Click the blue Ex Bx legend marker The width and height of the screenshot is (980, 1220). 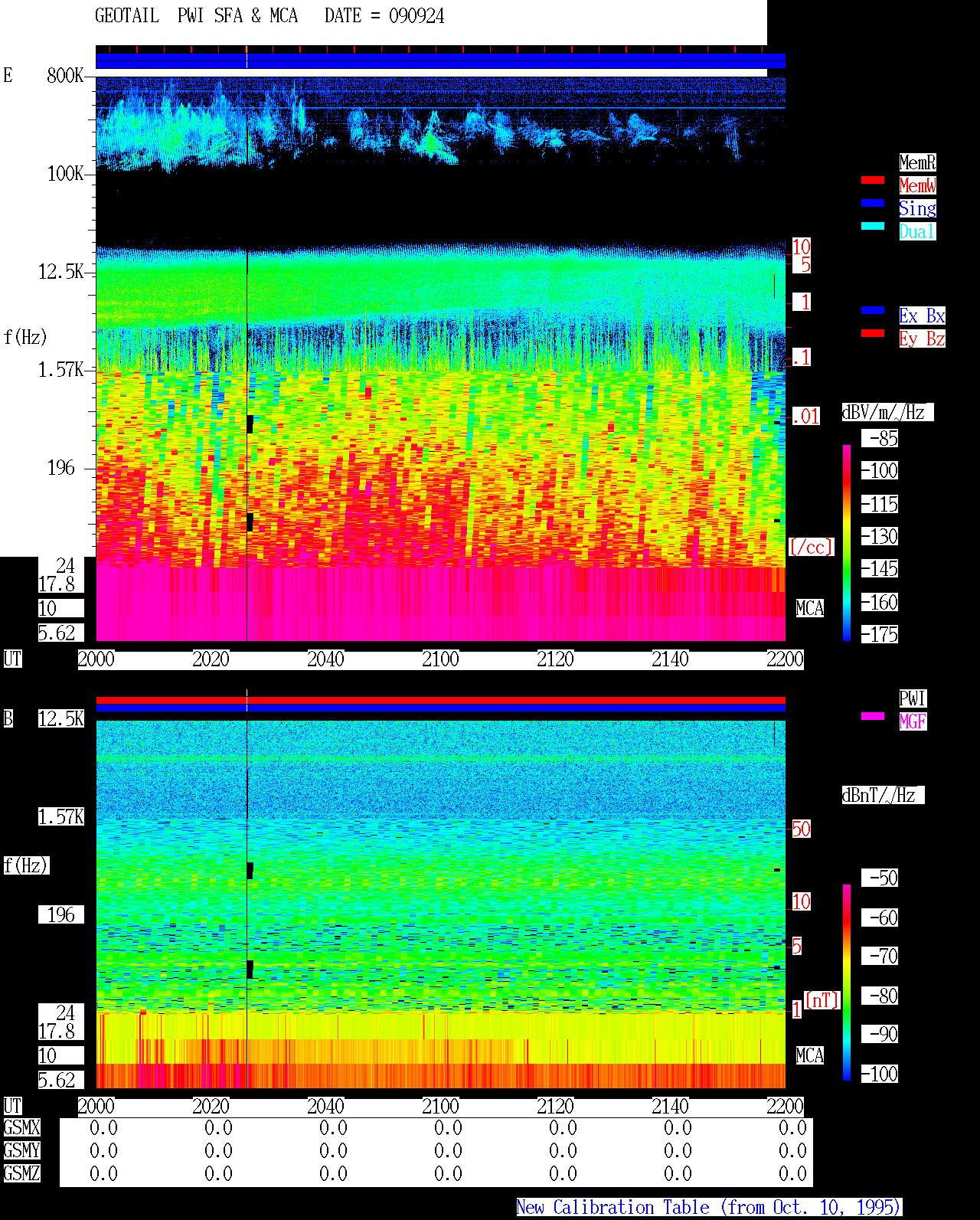873,310
